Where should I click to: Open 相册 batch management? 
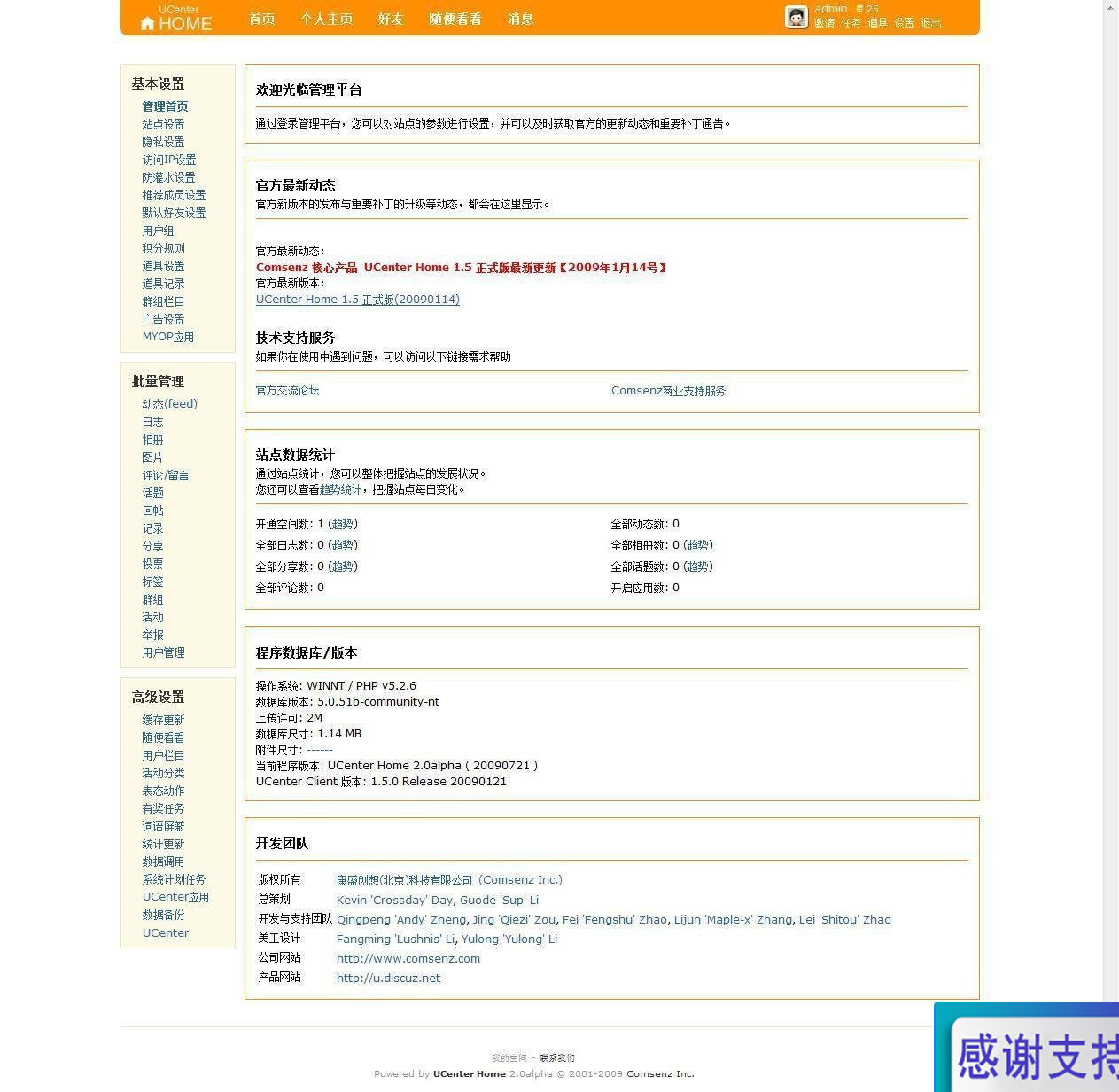152,440
